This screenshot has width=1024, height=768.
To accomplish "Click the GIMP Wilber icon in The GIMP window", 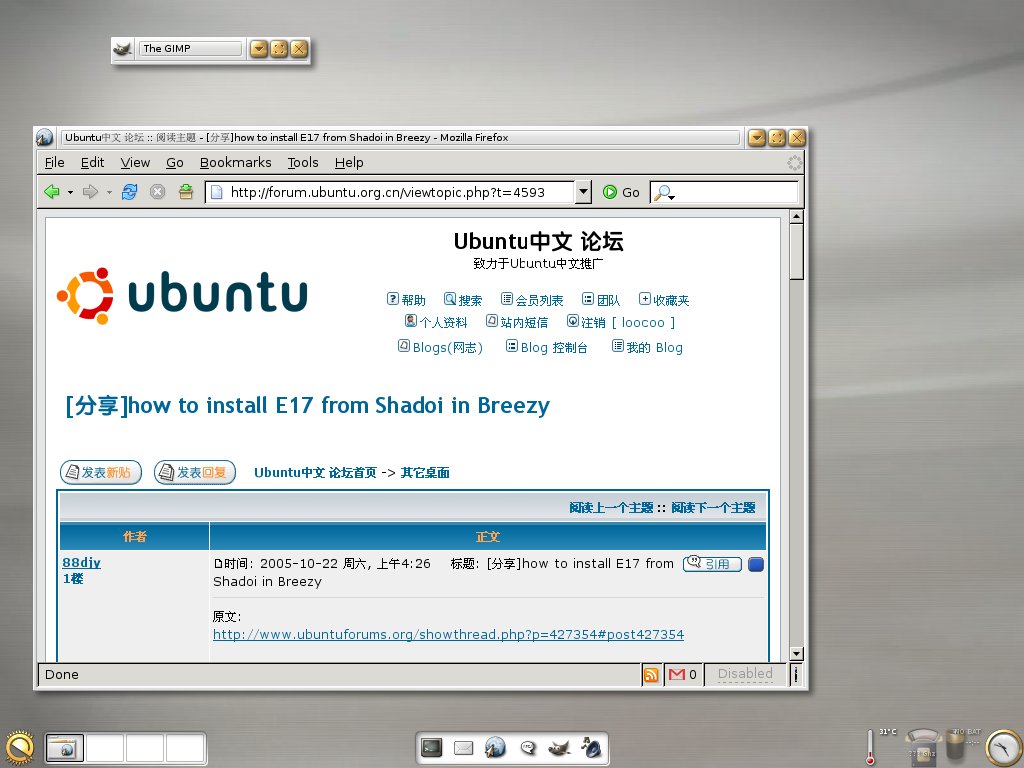I will pos(122,48).
